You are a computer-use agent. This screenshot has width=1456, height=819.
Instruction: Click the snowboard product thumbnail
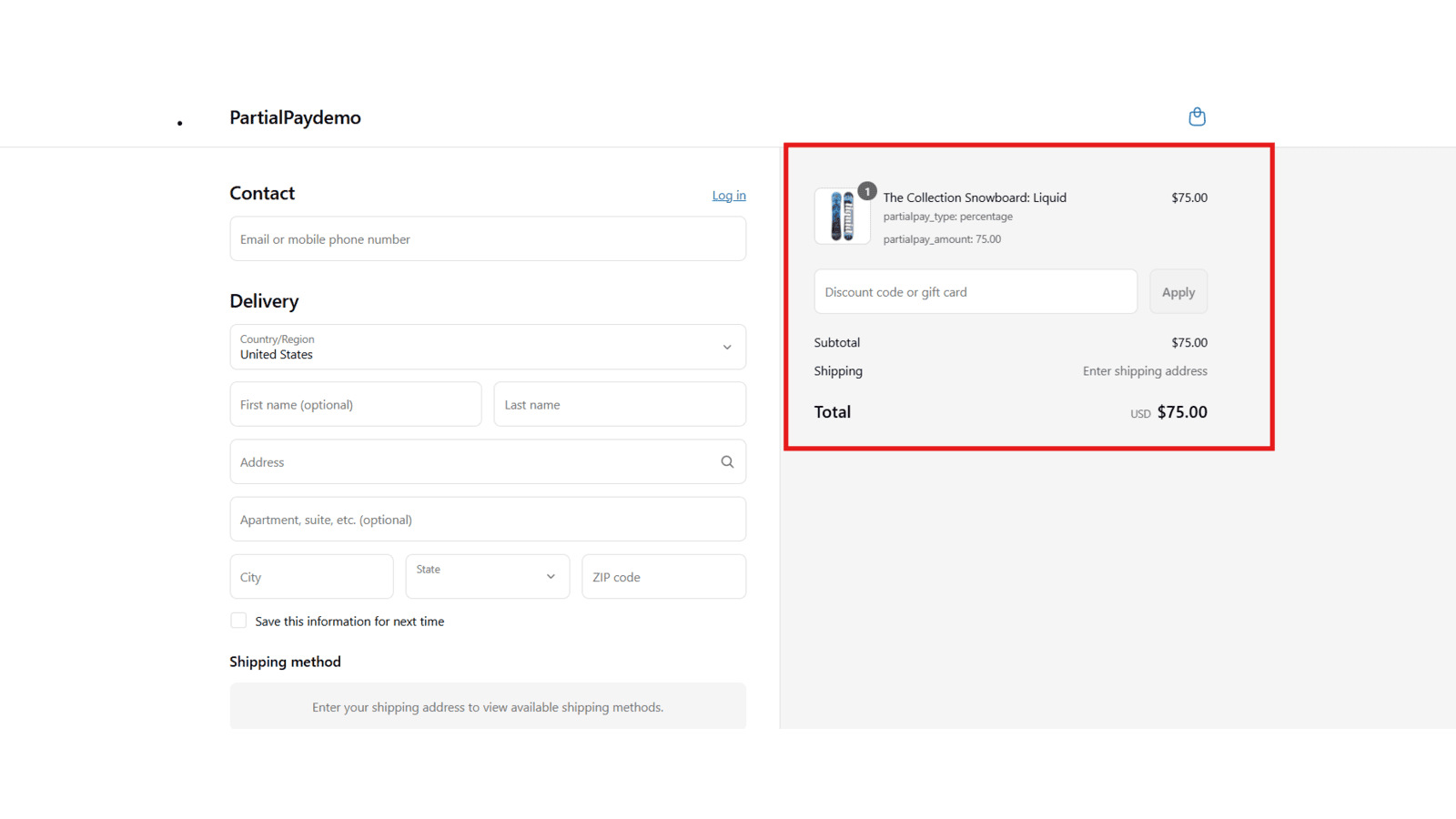pyautogui.click(x=842, y=216)
